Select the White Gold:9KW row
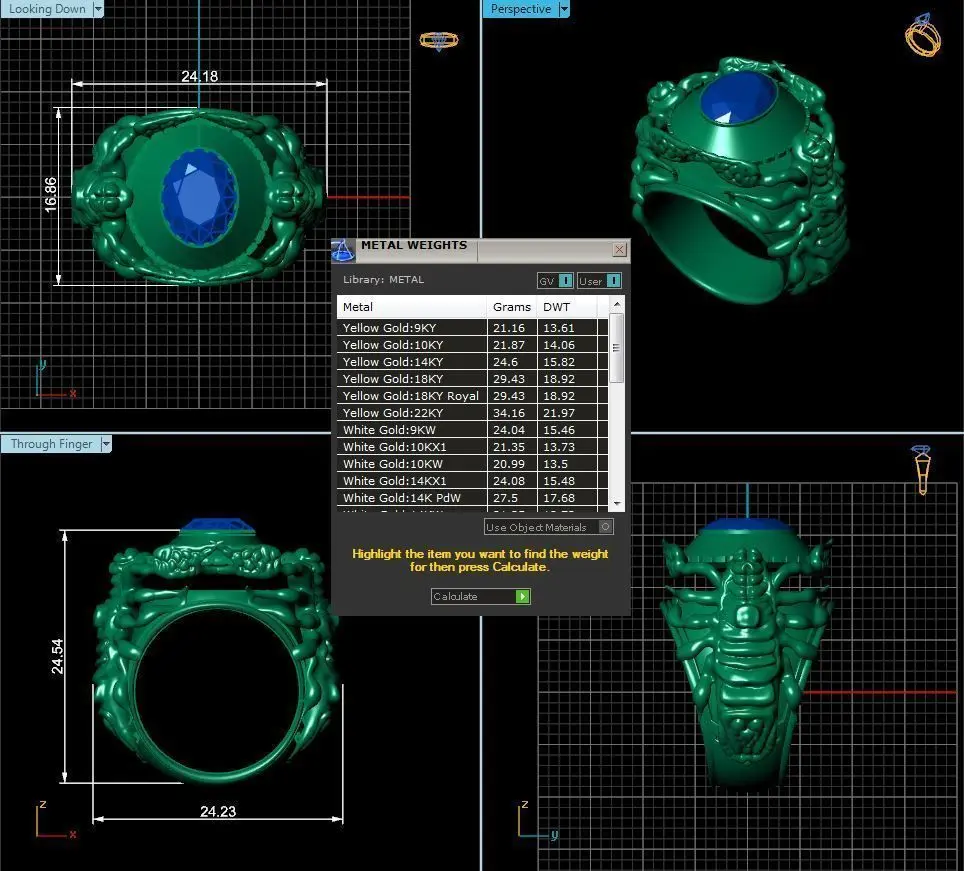Image resolution: width=964 pixels, height=871 pixels. [472, 430]
